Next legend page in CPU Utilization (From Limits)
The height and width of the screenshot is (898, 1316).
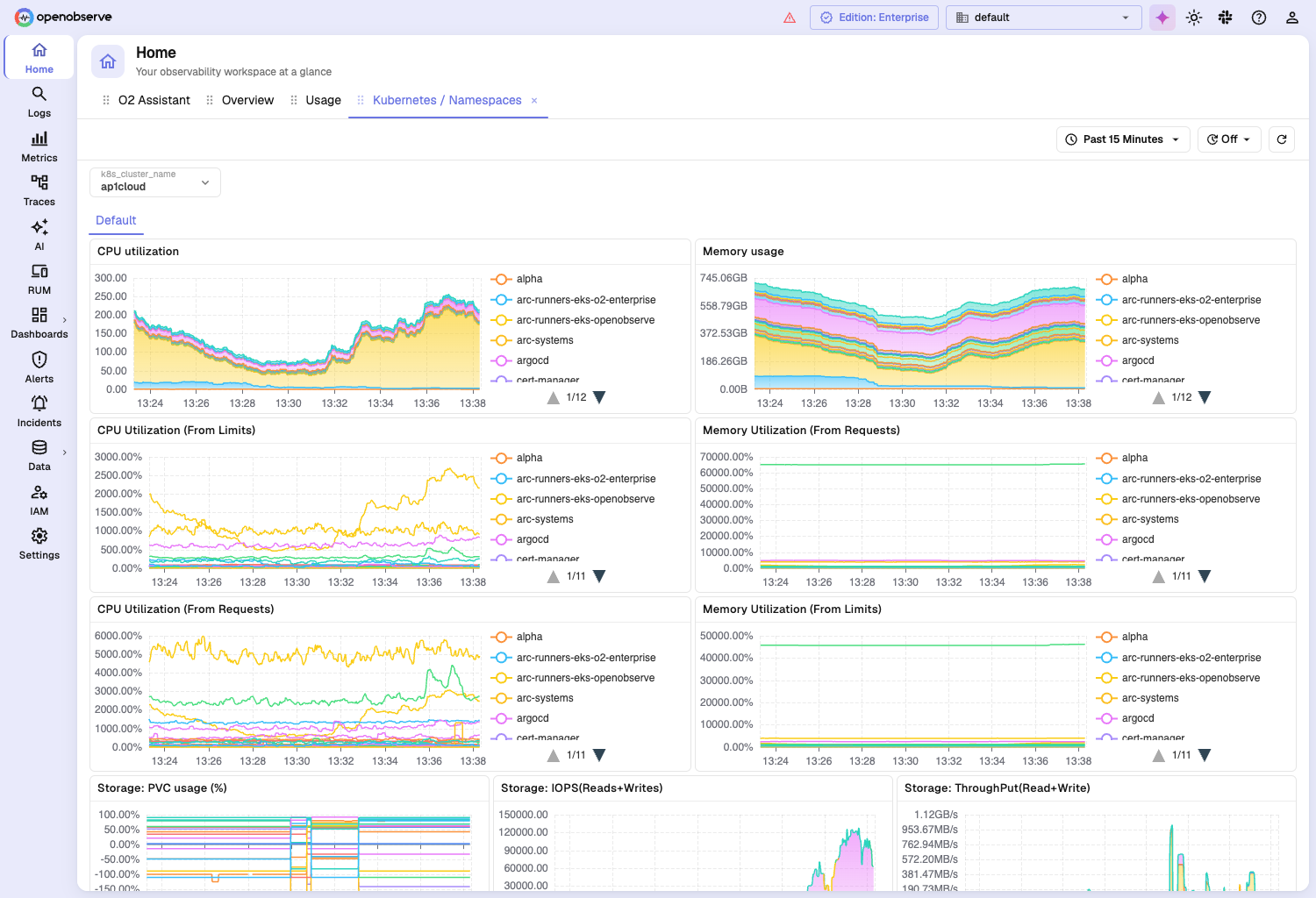[599, 577]
